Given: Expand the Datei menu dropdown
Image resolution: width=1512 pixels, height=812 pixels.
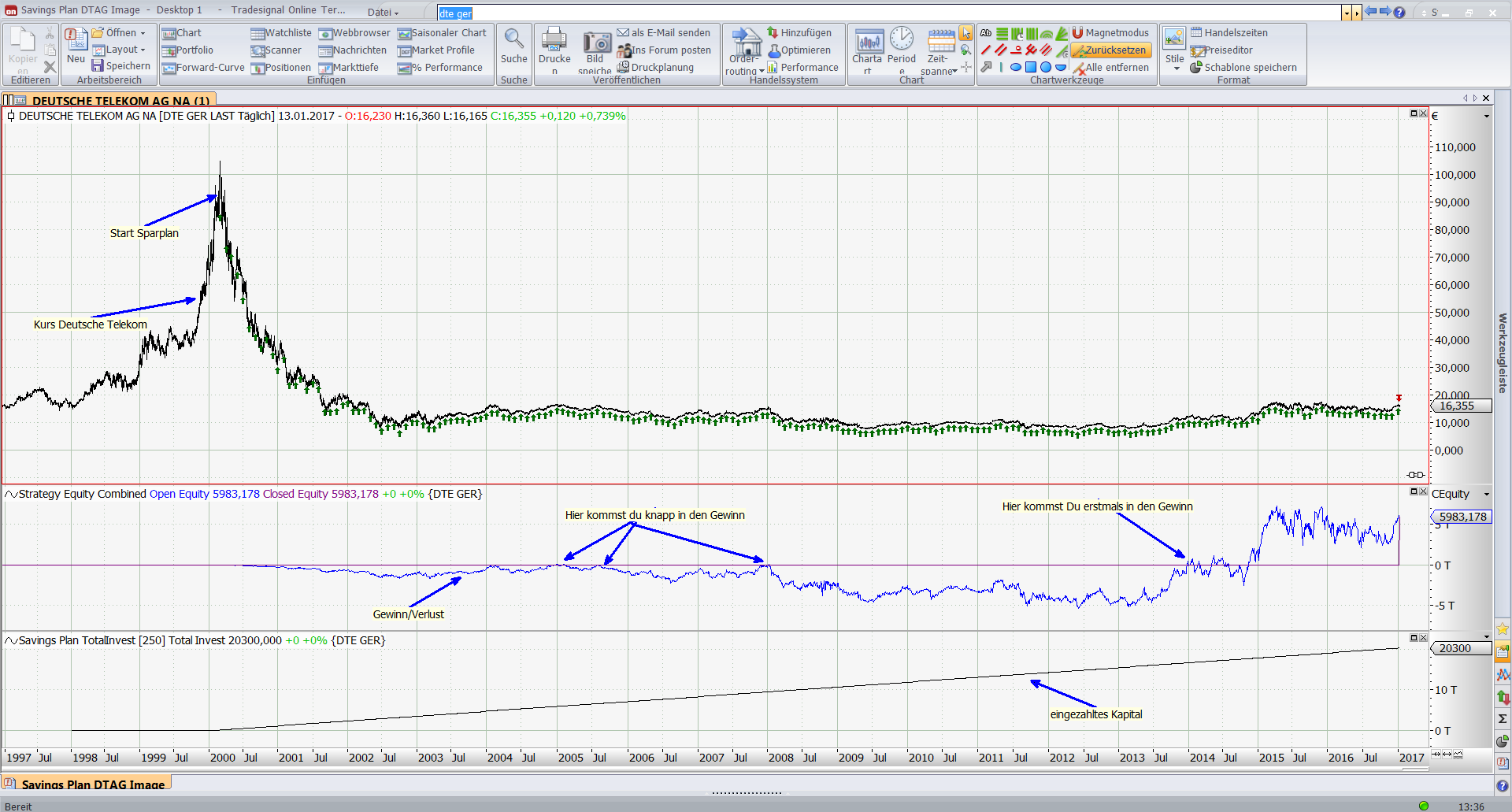Looking at the screenshot, I should (x=384, y=12).
